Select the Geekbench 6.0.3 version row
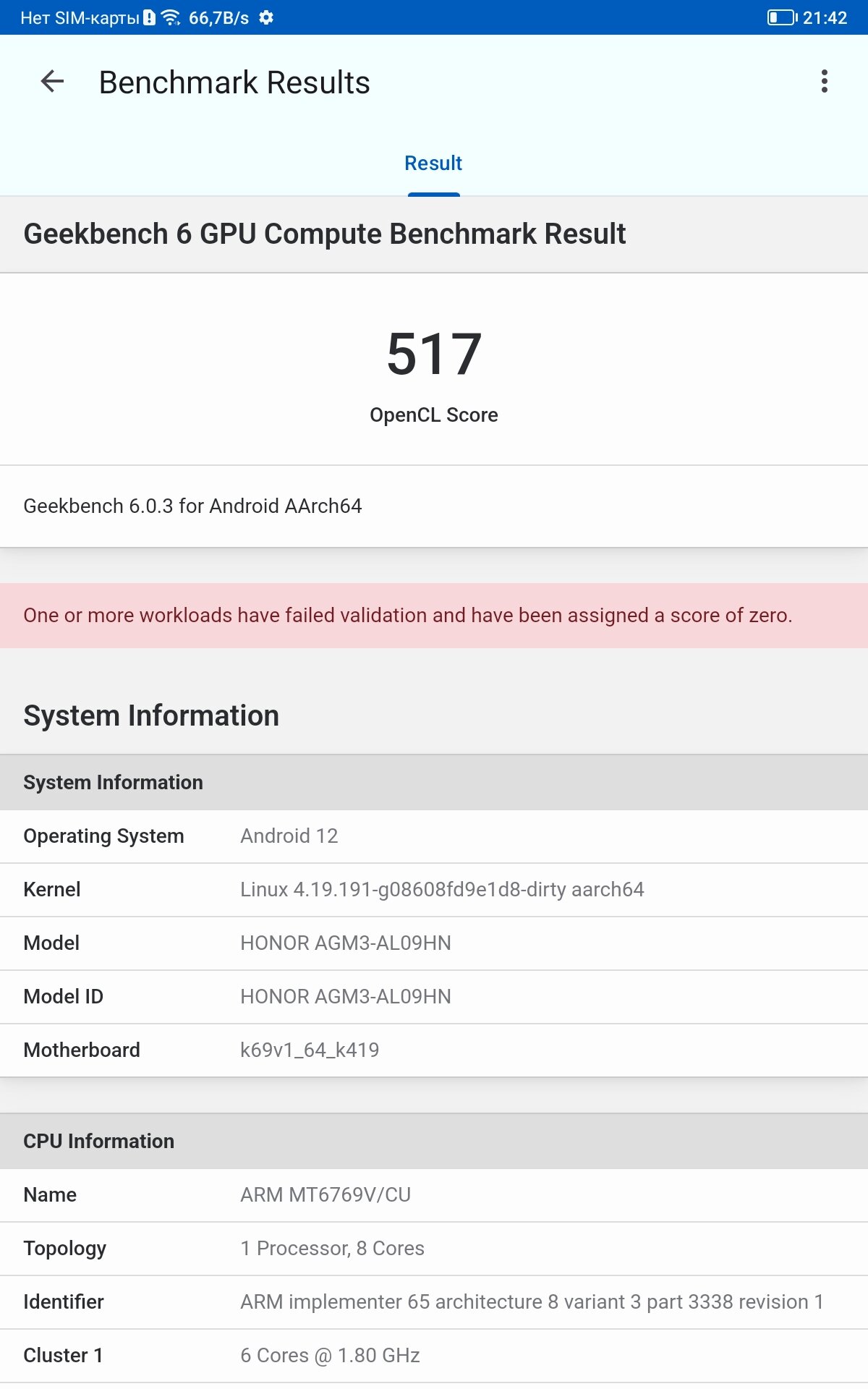868x1389 pixels. point(434,506)
